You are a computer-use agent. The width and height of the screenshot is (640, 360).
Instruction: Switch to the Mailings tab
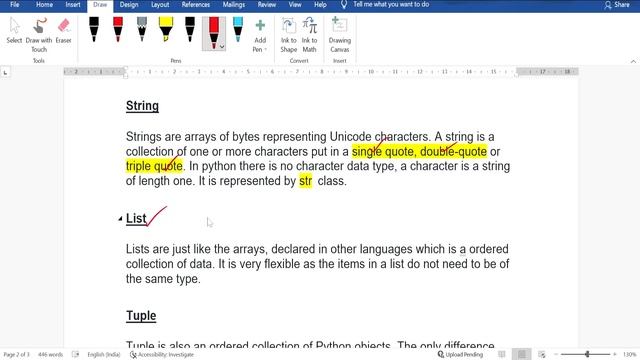pos(234,5)
